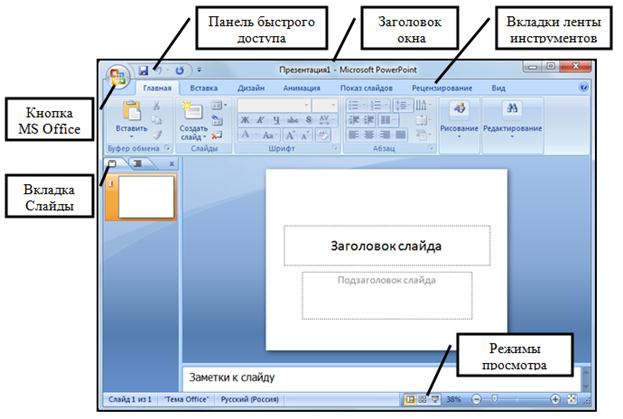Toggle Align text right
The width and height of the screenshot is (623, 419).
point(385,135)
